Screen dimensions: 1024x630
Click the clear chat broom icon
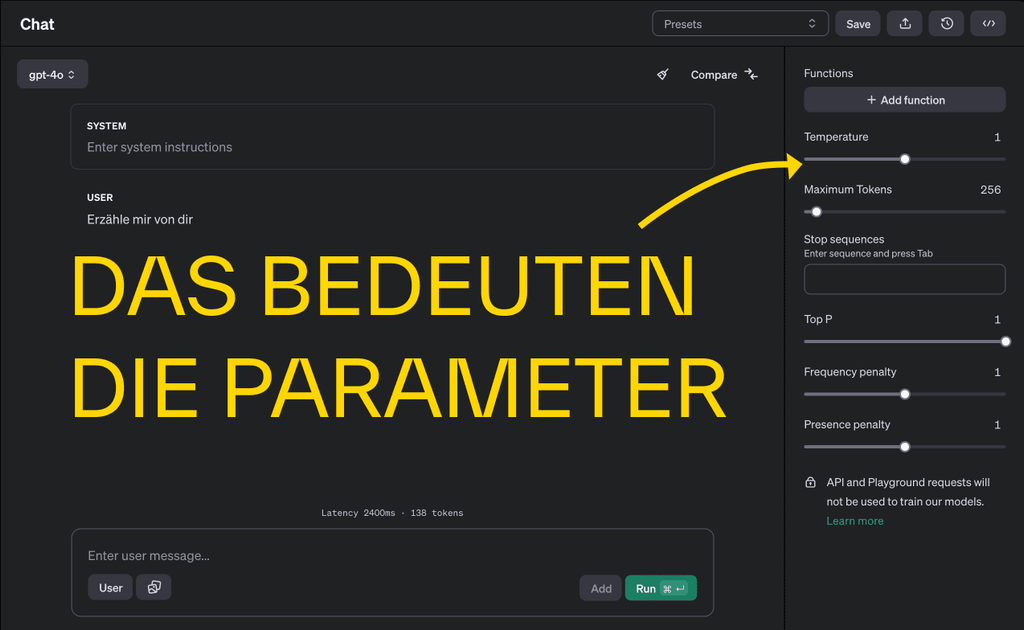[x=662, y=75]
